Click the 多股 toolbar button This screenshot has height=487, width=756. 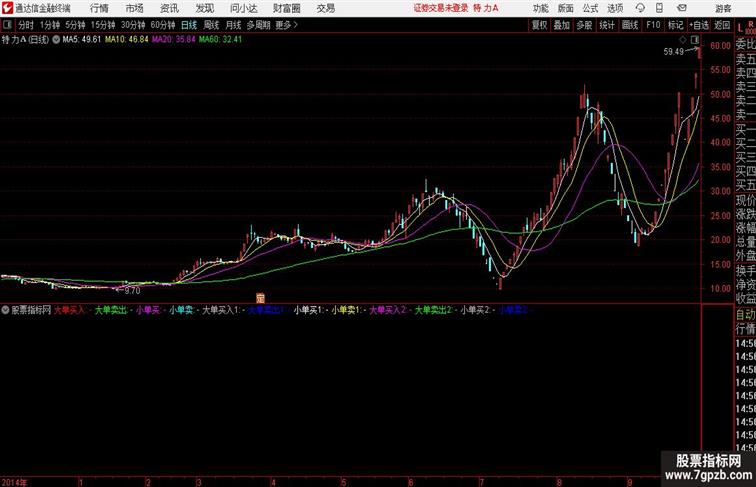click(584, 25)
